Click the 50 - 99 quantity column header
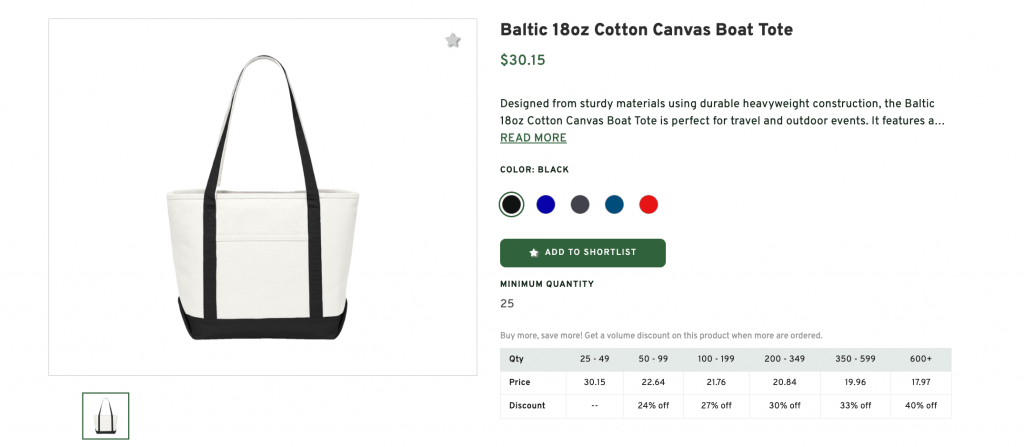1024x447 pixels. click(653, 359)
